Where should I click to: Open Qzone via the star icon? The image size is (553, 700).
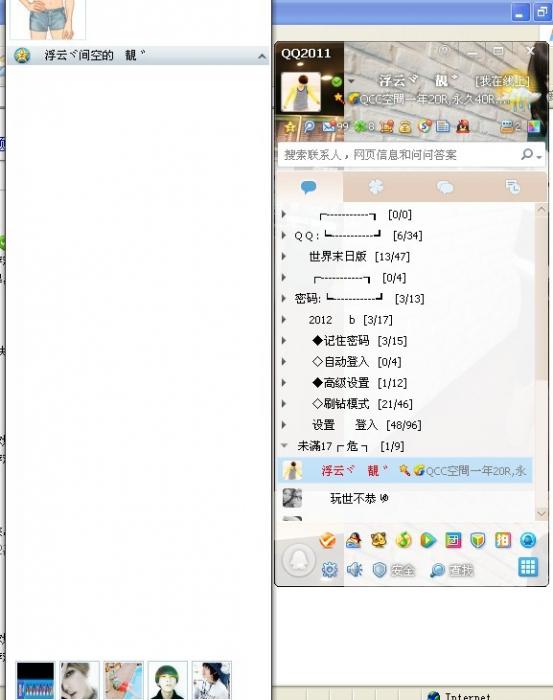click(x=290, y=127)
